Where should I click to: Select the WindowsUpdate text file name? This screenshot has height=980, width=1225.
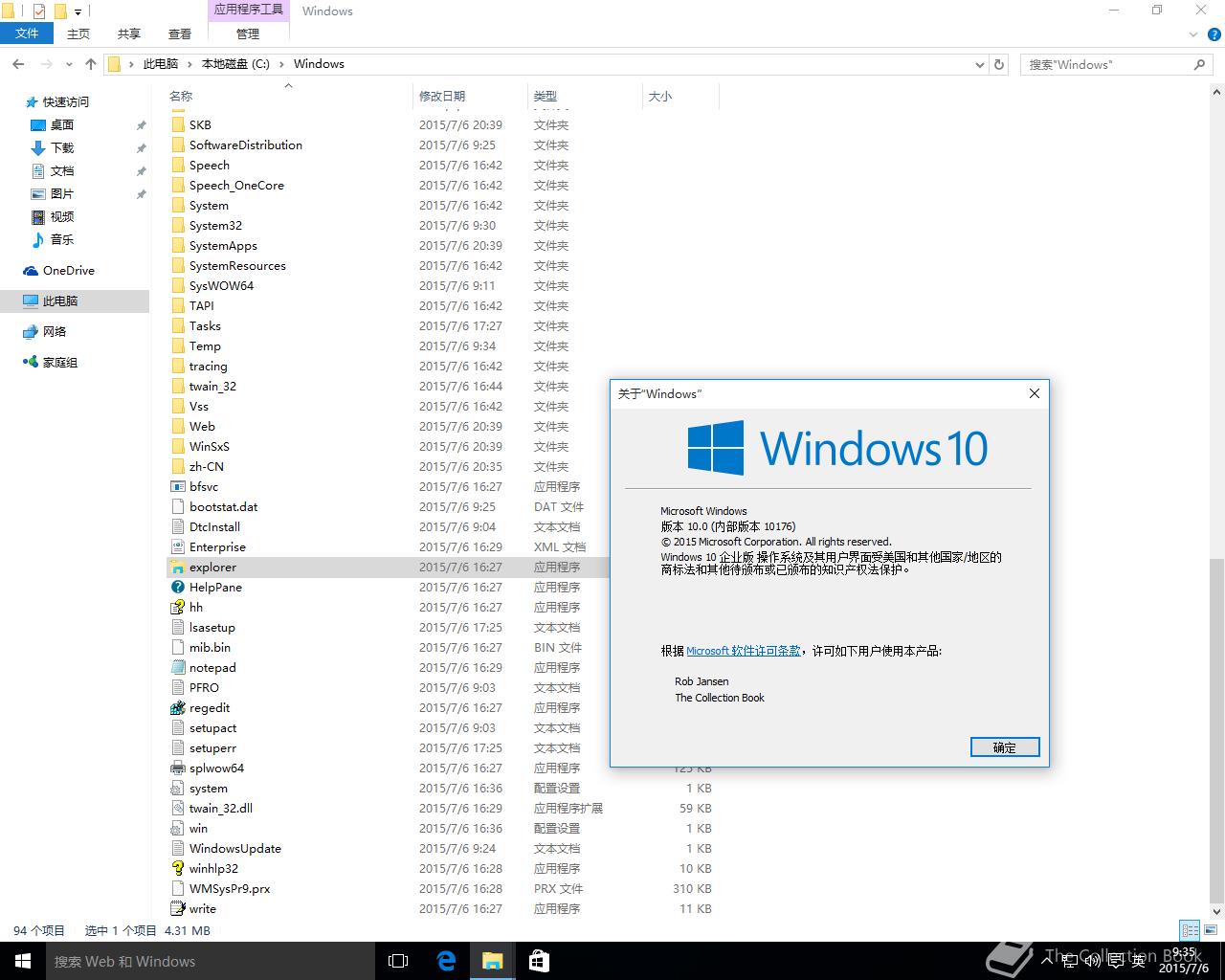pyautogui.click(x=235, y=849)
